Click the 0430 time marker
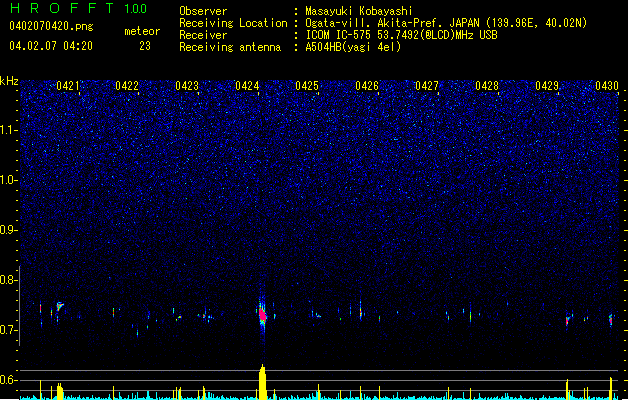Image resolution: width=629 pixels, height=400 pixels. coord(607,86)
